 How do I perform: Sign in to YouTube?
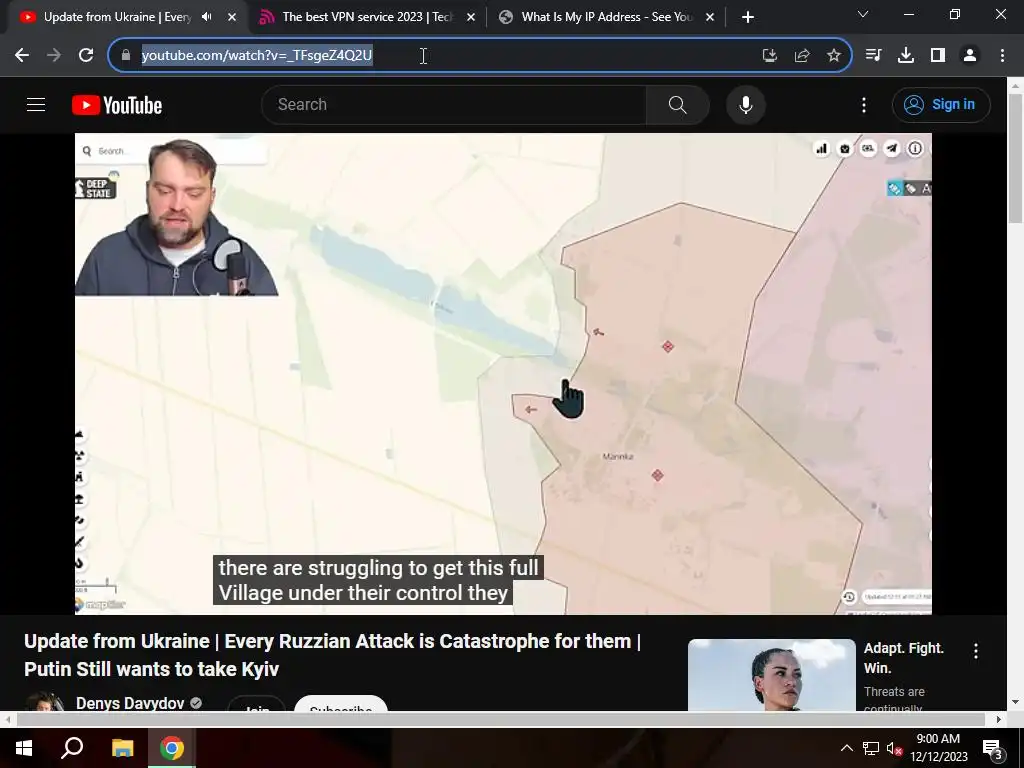(x=941, y=104)
